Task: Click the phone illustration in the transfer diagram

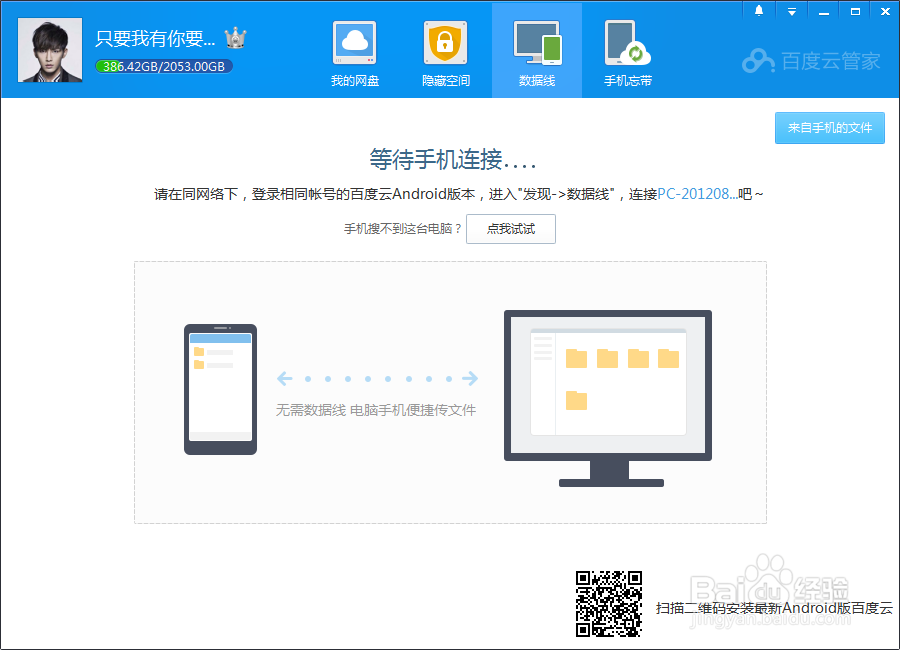Action: [220, 388]
